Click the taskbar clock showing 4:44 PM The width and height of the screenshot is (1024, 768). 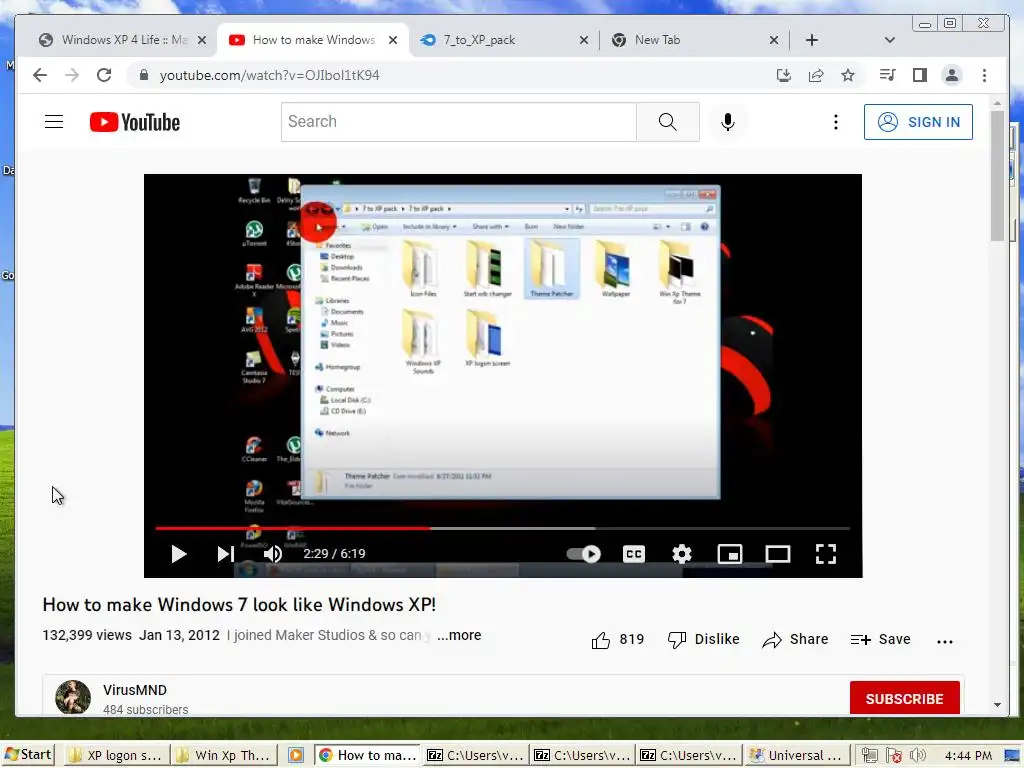pos(968,756)
